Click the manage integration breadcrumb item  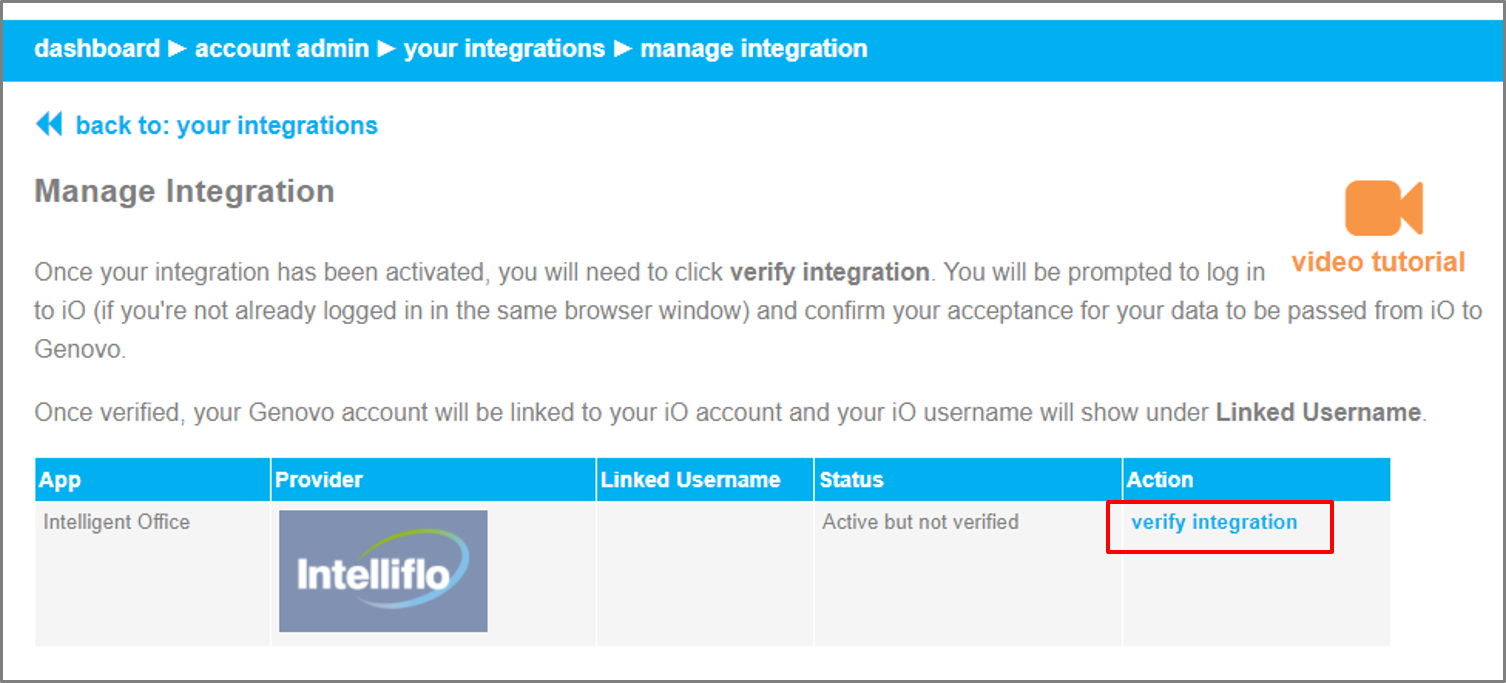(x=753, y=48)
